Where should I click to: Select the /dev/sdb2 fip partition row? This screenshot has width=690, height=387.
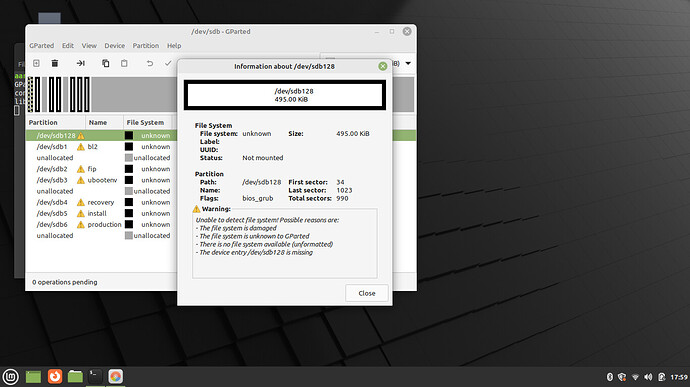tap(101, 169)
